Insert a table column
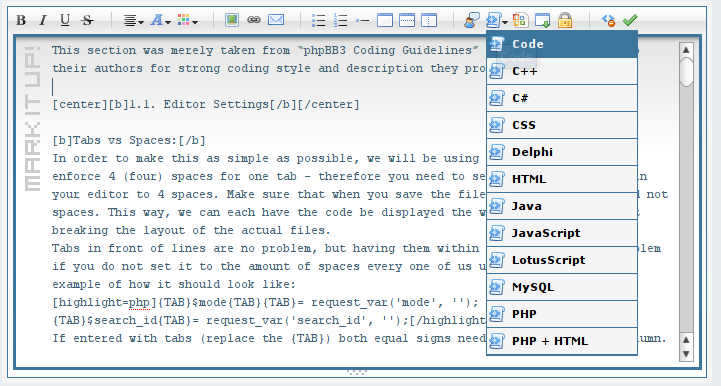 [429, 20]
